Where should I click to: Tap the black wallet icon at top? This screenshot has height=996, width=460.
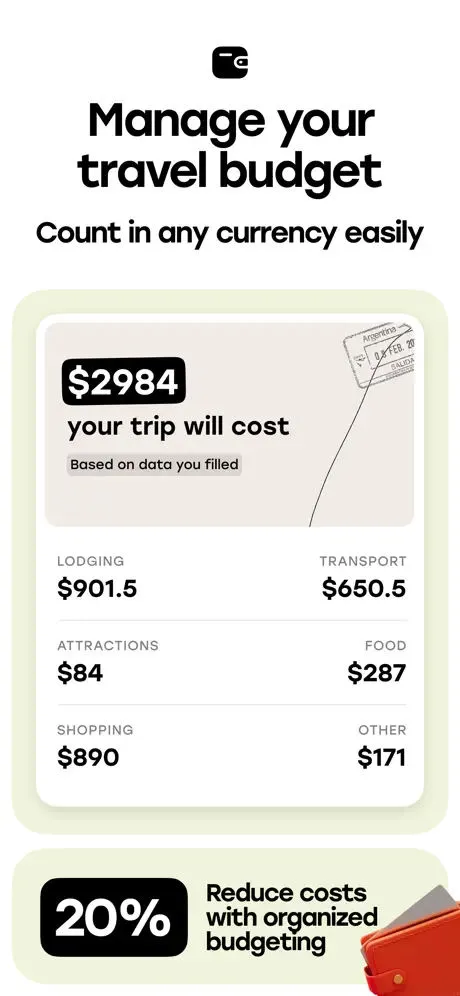(230, 63)
